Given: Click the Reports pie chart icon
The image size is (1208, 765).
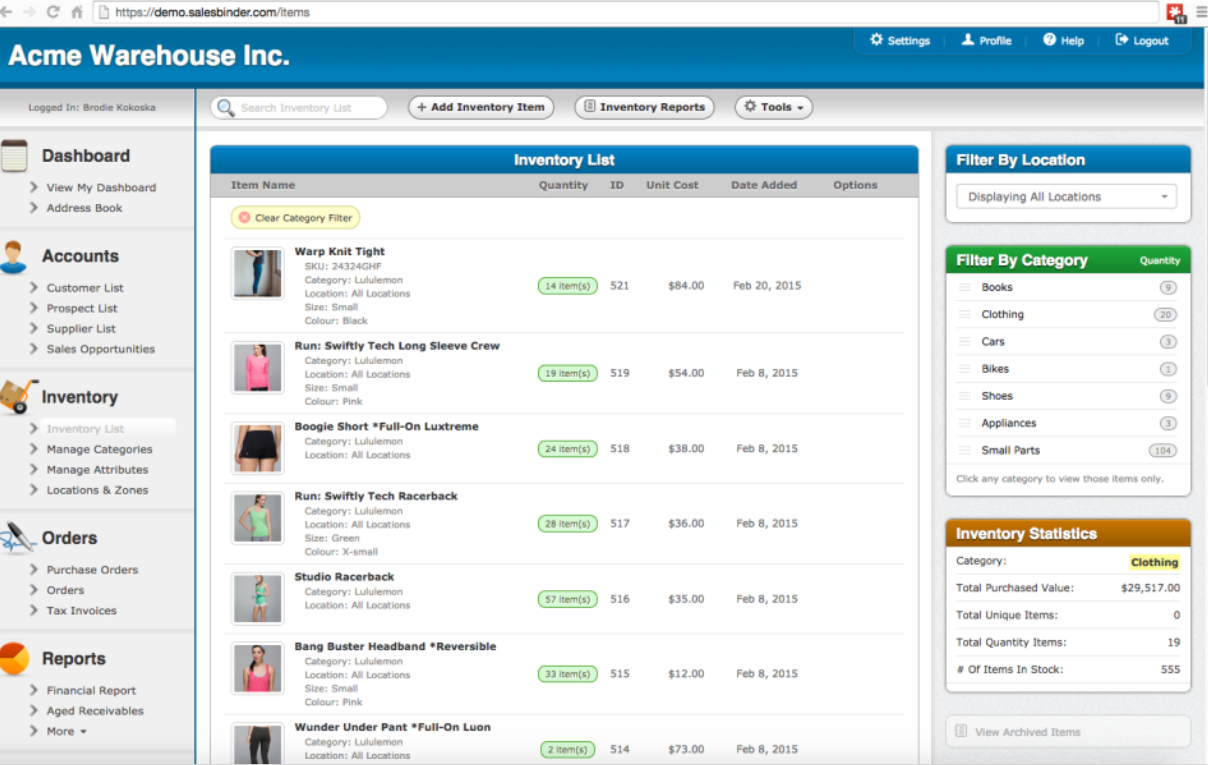Looking at the screenshot, I should [x=14, y=659].
